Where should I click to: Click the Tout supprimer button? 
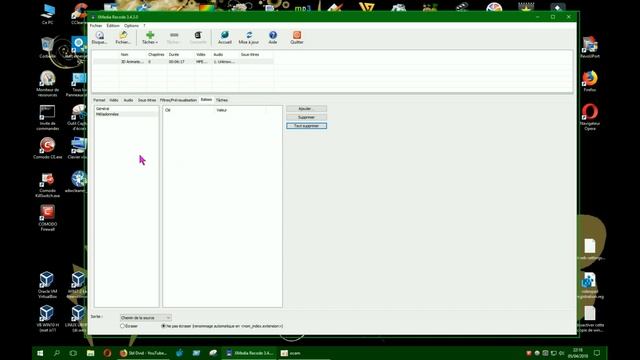(307, 126)
